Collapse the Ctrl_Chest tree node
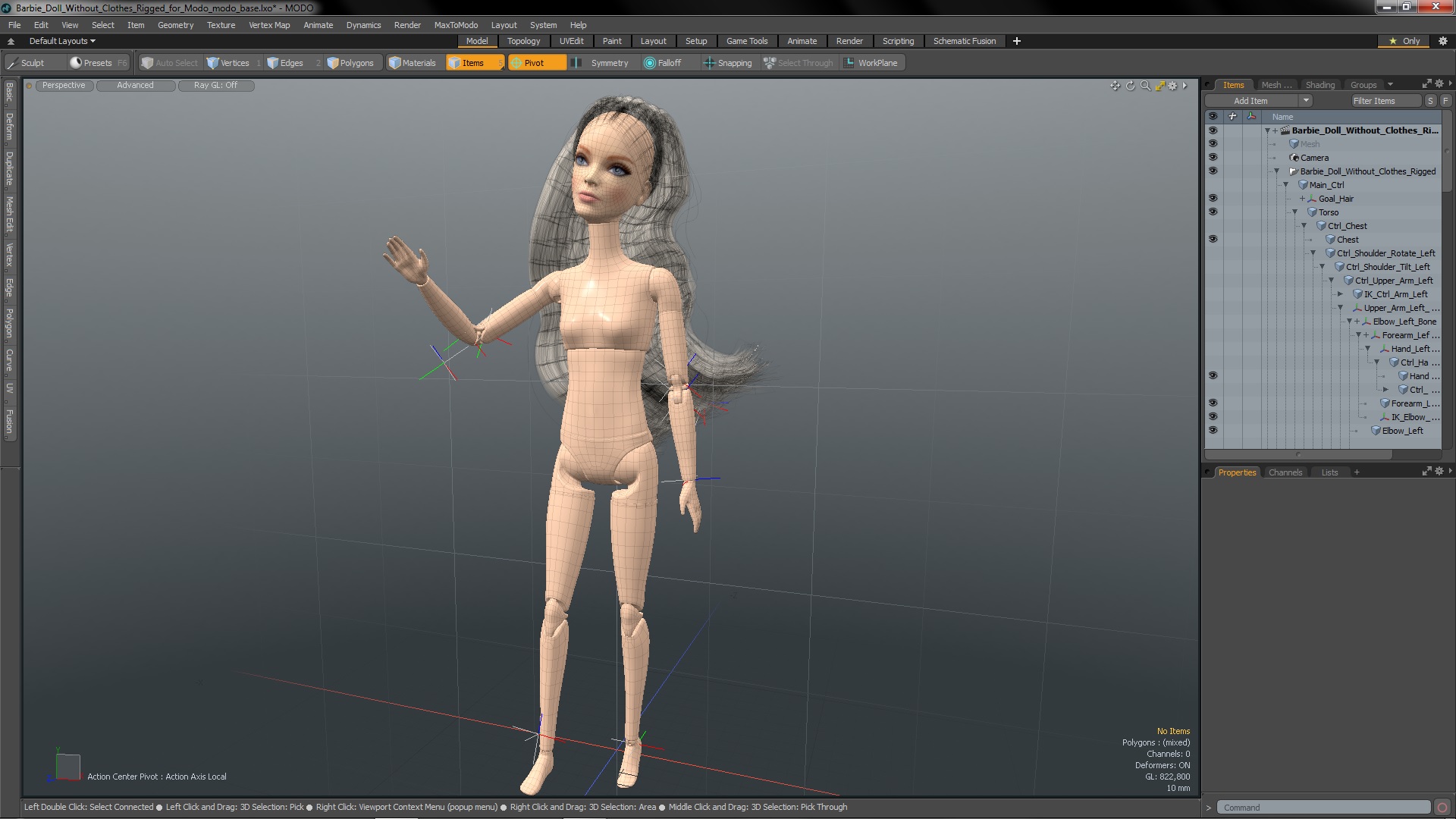 pos(1304,226)
